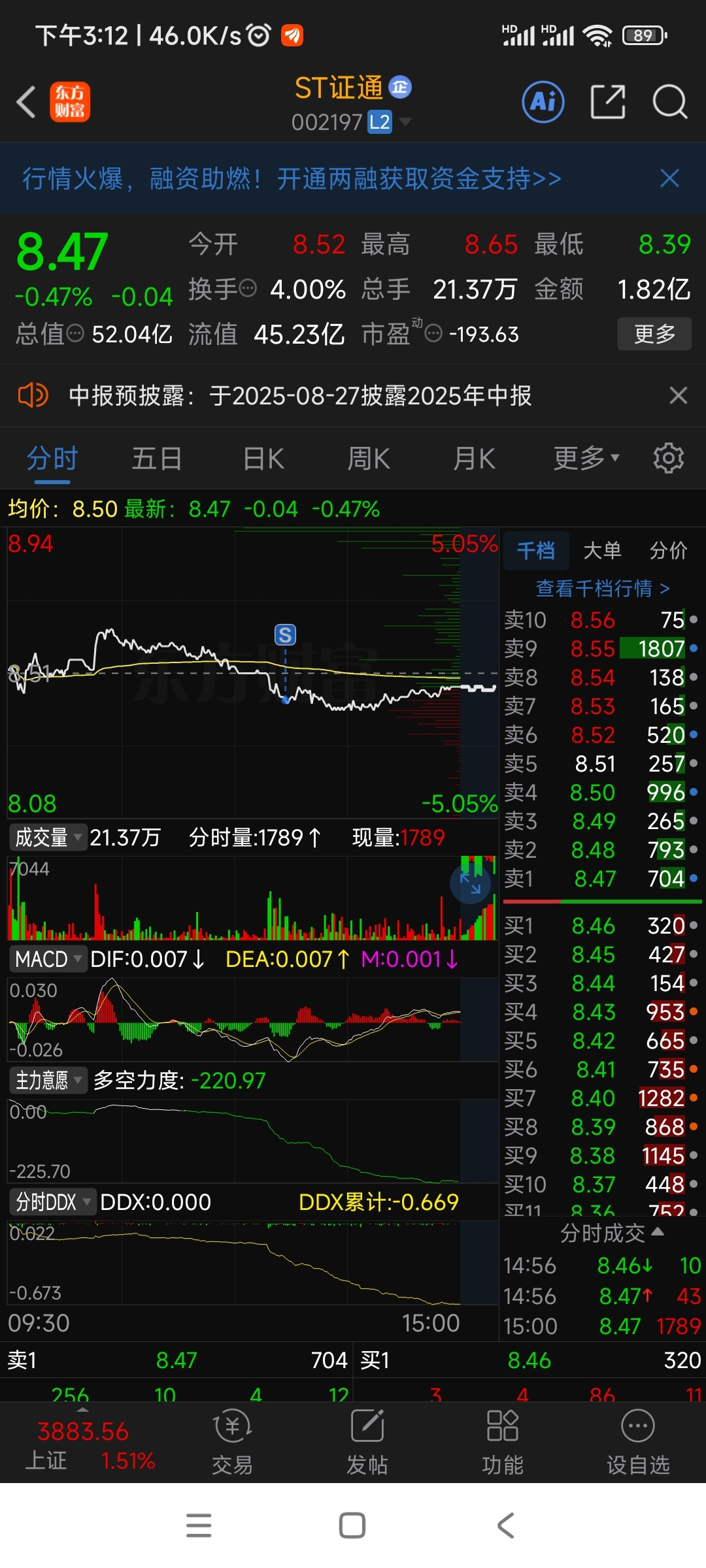Tap the 卖9 8.55 row with 1807
706x1568 pixels.
pos(601,648)
